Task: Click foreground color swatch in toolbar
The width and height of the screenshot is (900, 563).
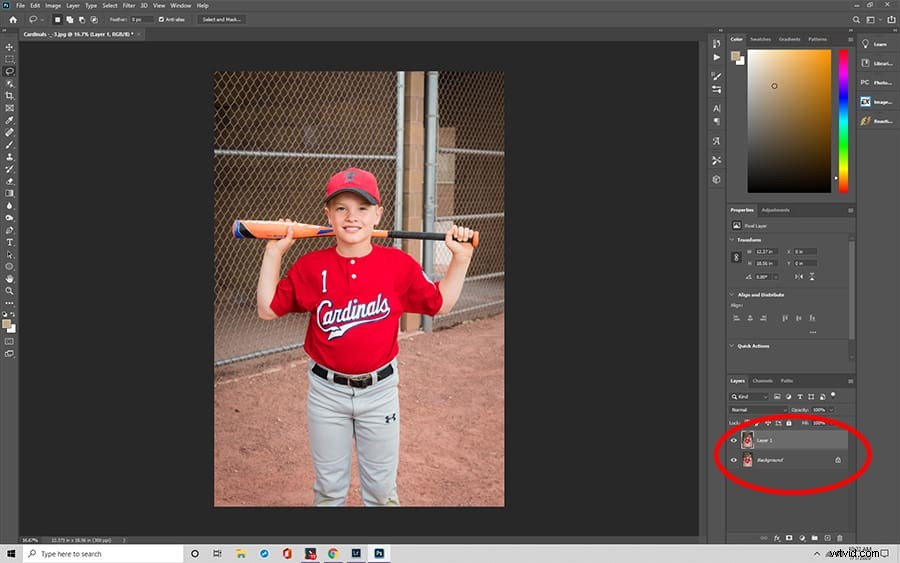Action: (x=6, y=324)
